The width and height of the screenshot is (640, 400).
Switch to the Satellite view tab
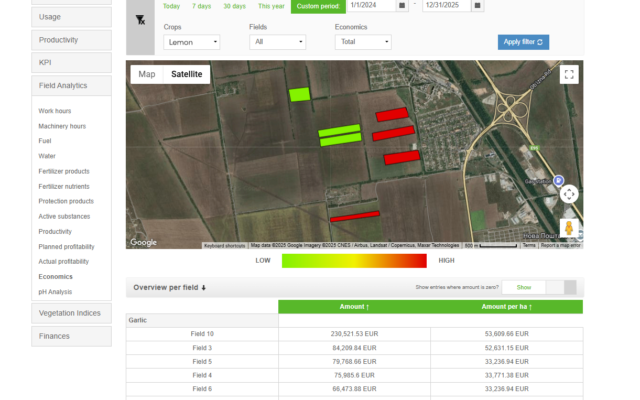(x=187, y=74)
